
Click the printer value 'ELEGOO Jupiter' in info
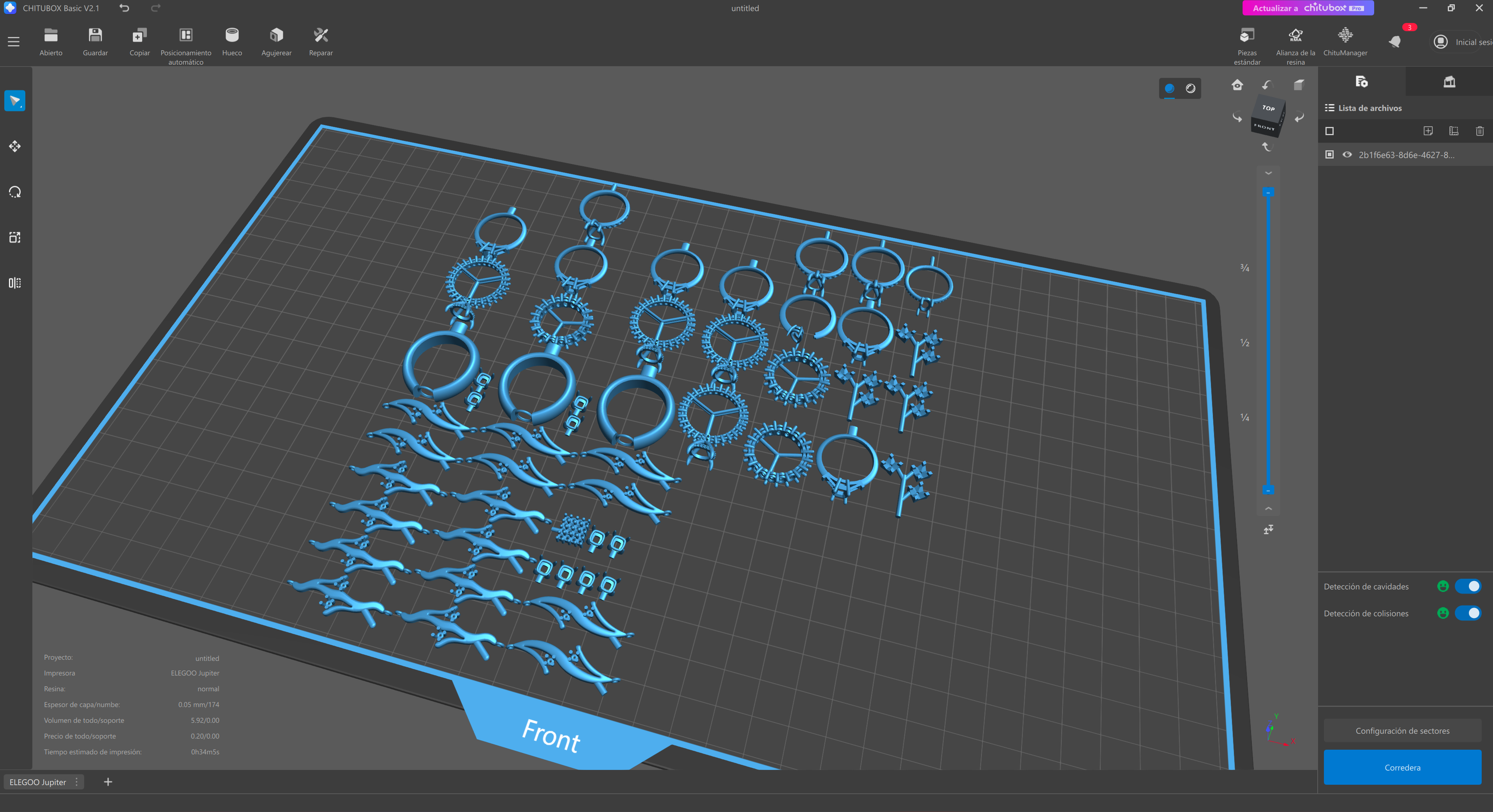coord(195,673)
